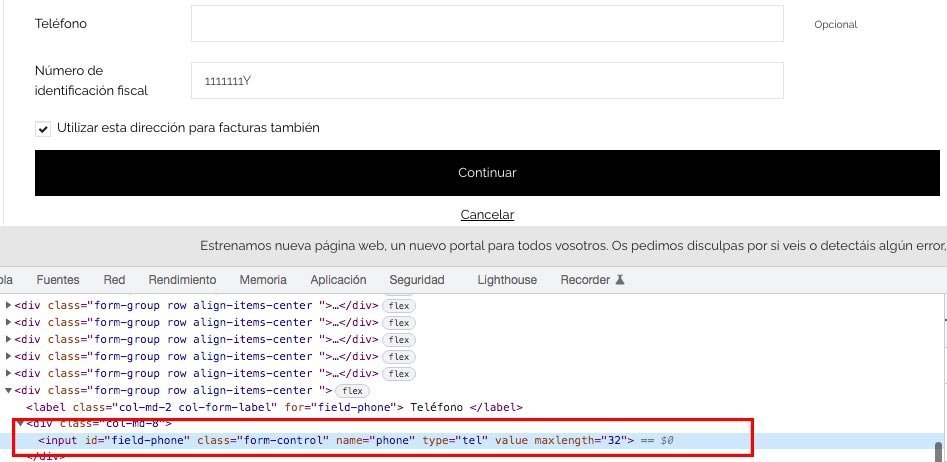Click the DevTools vertical scrollbar thumb

938,451
